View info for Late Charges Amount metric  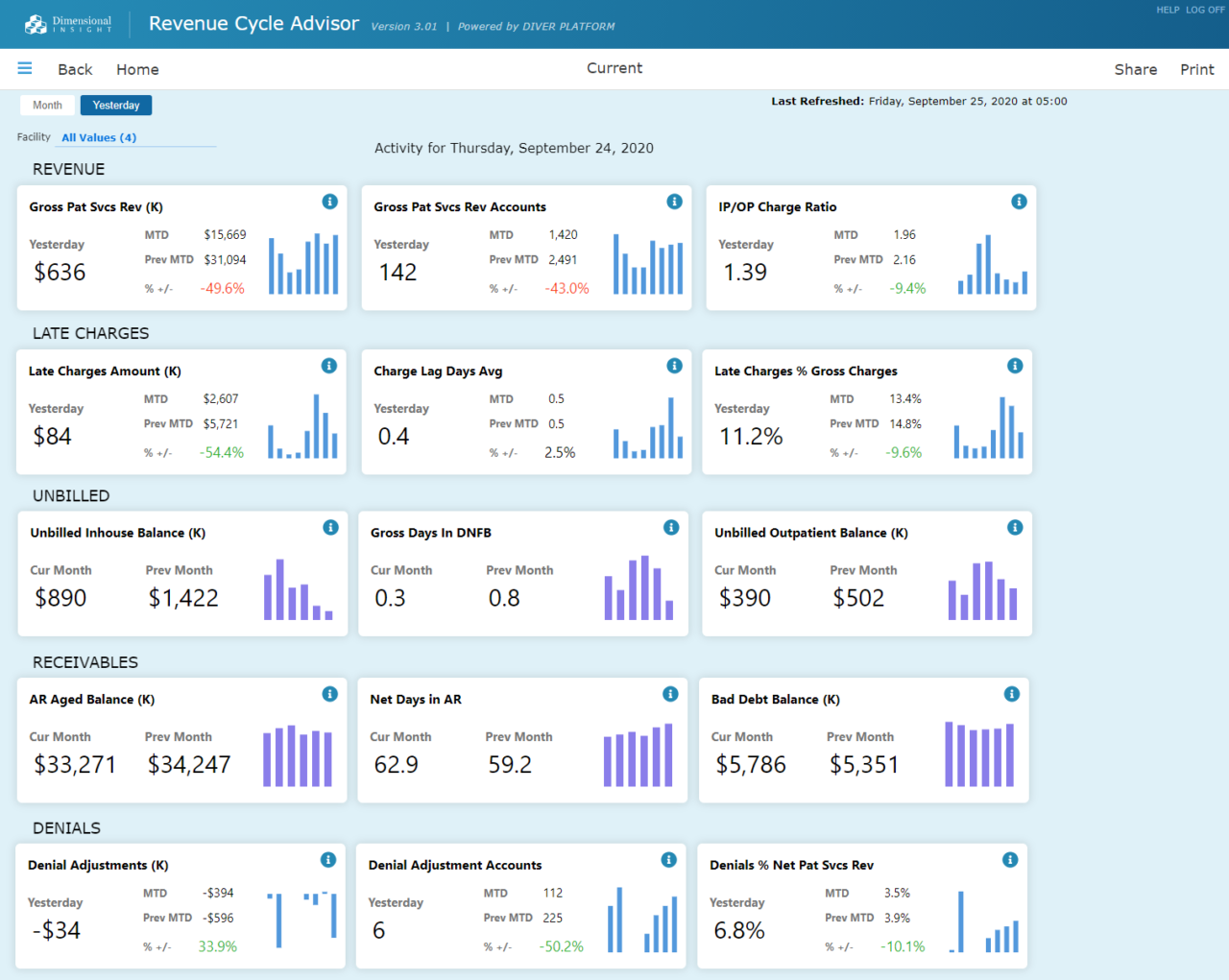(x=329, y=366)
